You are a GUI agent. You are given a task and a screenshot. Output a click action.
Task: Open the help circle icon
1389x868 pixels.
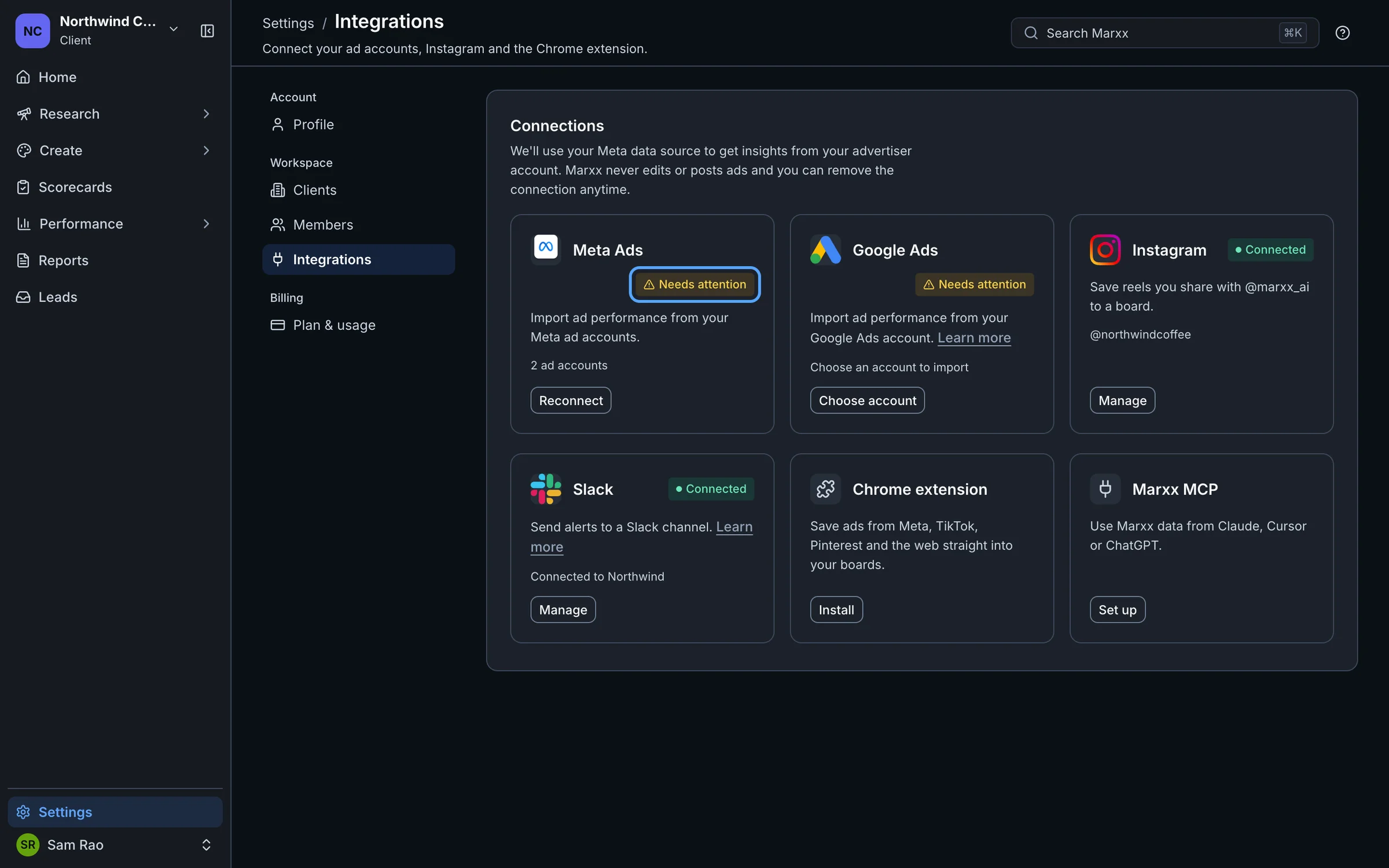(x=1342, y=33)
